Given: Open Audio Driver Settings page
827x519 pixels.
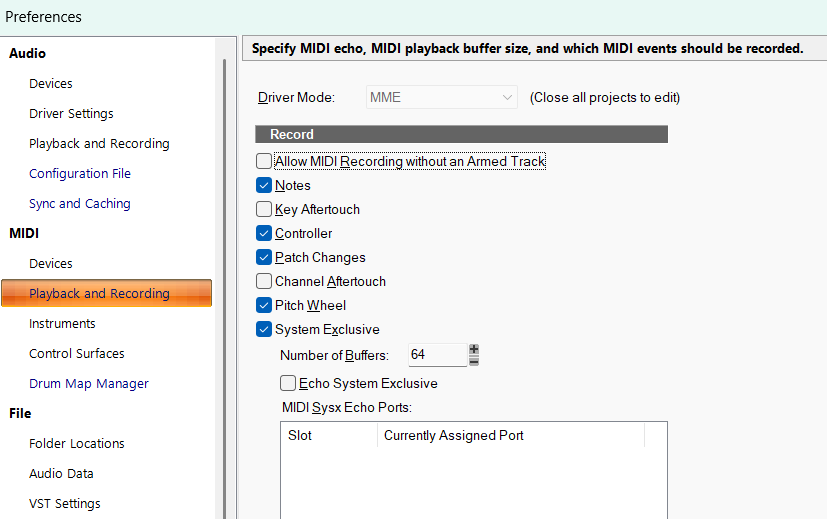Looking at the screenshot, I should tap(71, 113).
